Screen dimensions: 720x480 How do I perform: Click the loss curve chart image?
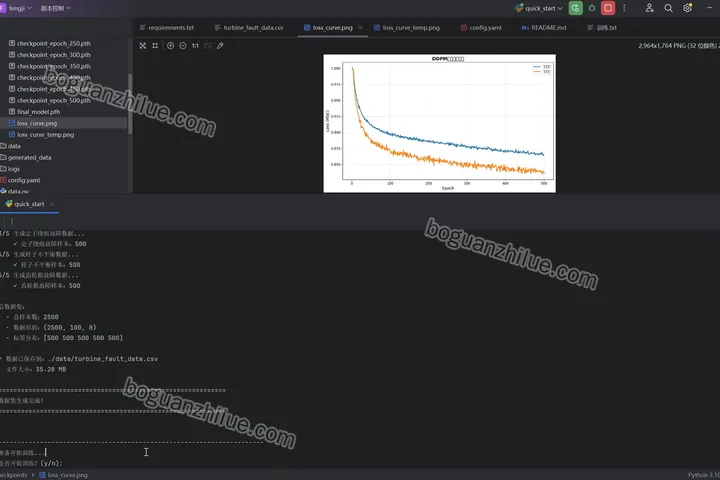pyautogui.click(x=439, y=123)
